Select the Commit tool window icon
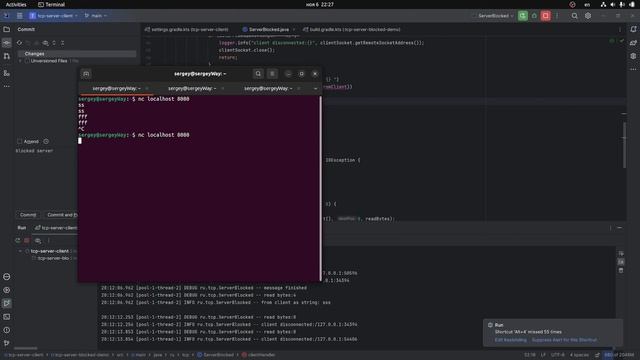This screenshot has height=360, width=640. point(7,43)
